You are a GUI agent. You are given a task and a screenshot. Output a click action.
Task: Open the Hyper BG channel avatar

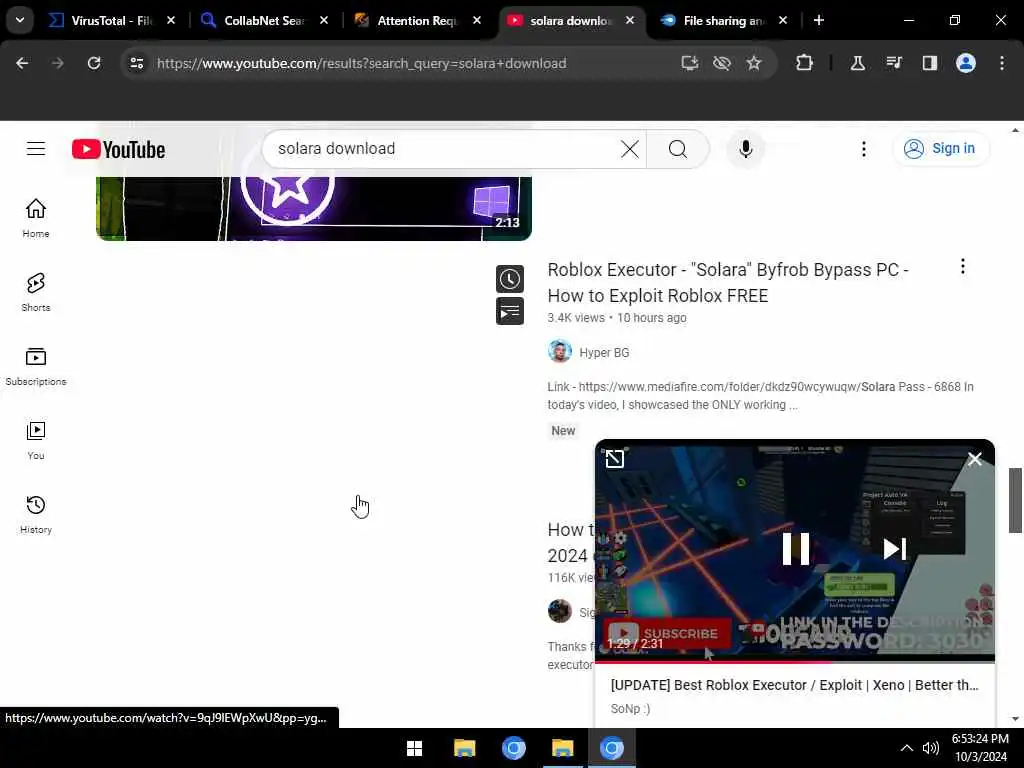[560, 352]
